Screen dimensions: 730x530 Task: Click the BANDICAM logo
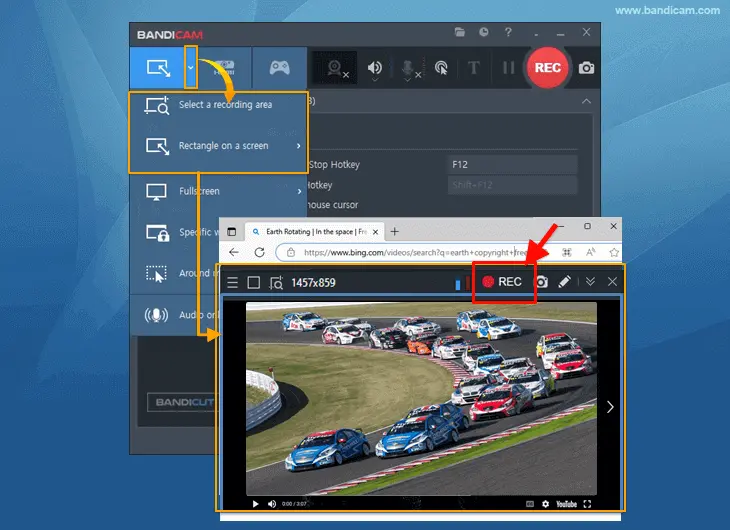point(169,35)
